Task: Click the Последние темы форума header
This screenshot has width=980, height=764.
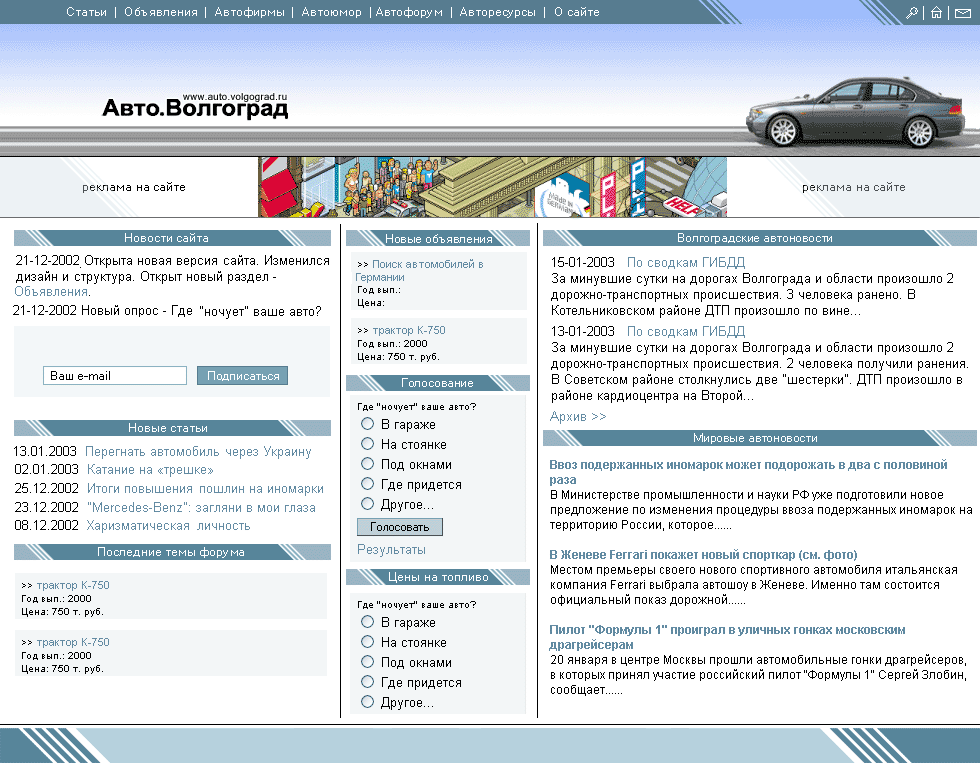Action: coord(172,552)
